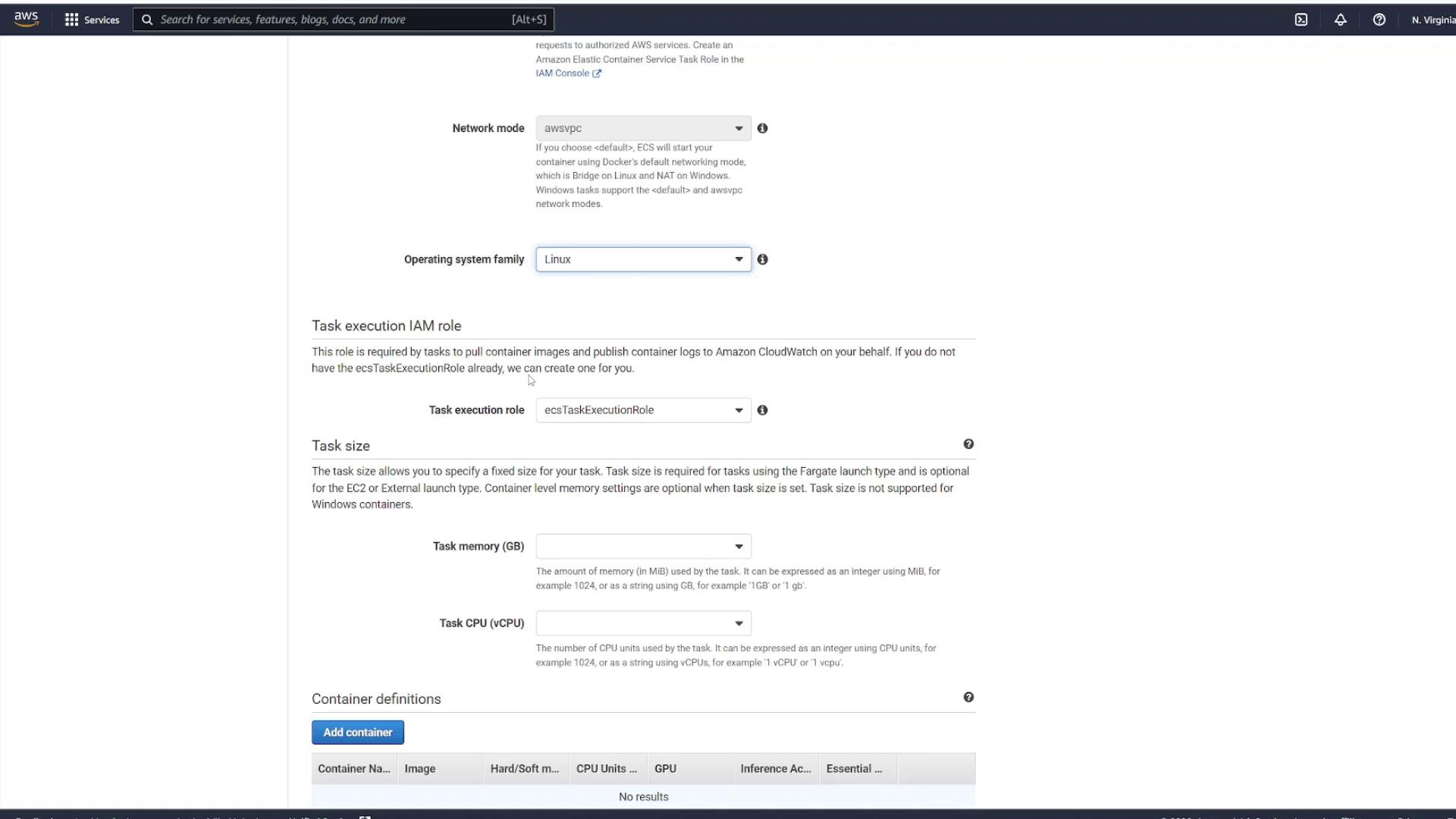1456x819 pixels.
Task: Click the Container definitions help icon
Action: [968, 698]
